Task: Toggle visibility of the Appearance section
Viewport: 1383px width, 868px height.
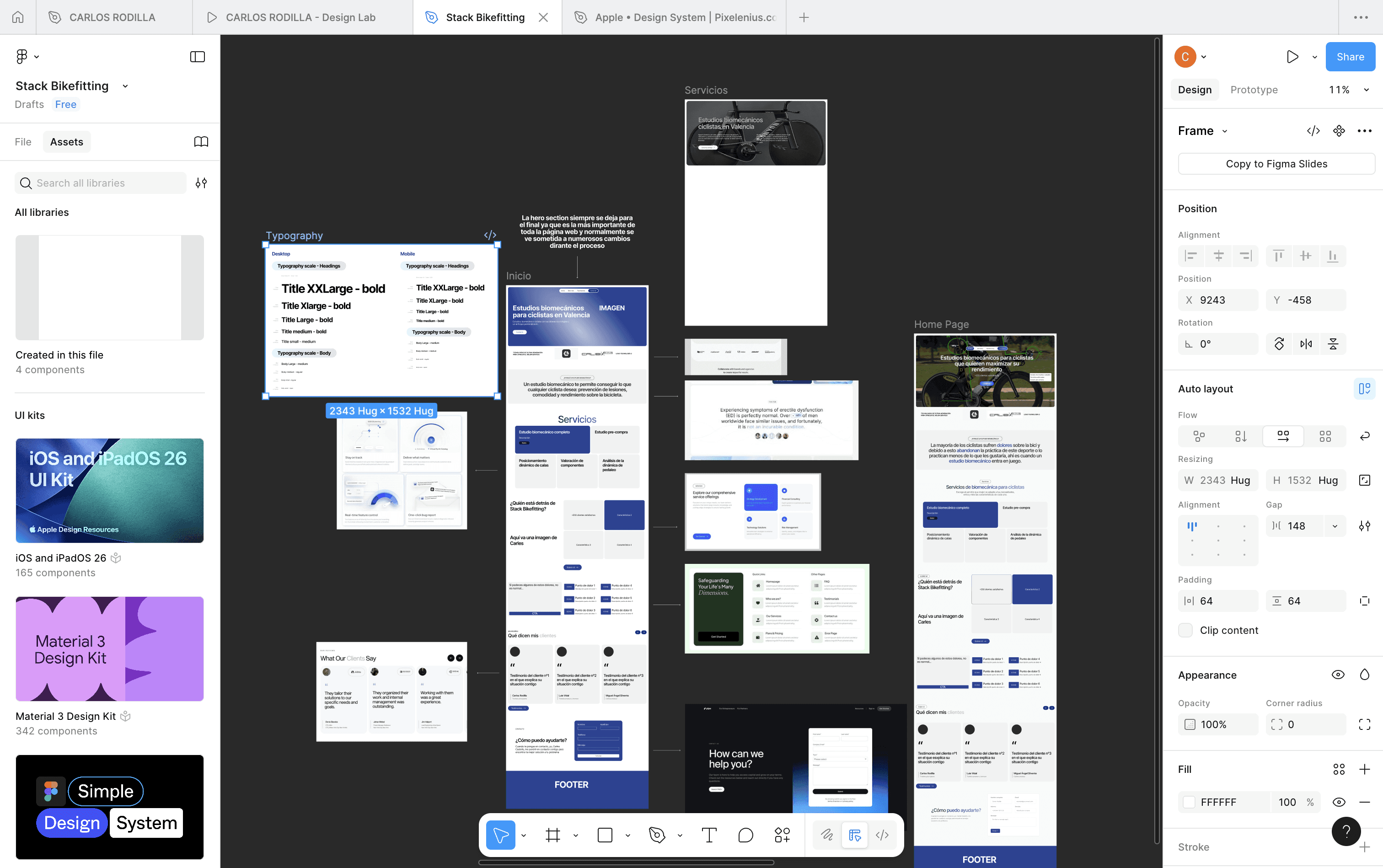Action: click(x=1338, y=675)
